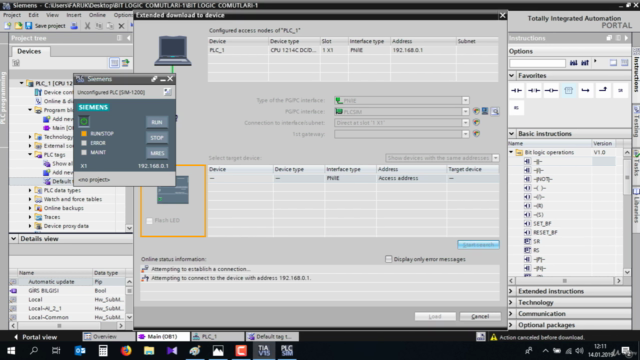Screen dimensions: 640x360
Task: Open the 1st gateway dropdown
Action: [x=465, y=134]
